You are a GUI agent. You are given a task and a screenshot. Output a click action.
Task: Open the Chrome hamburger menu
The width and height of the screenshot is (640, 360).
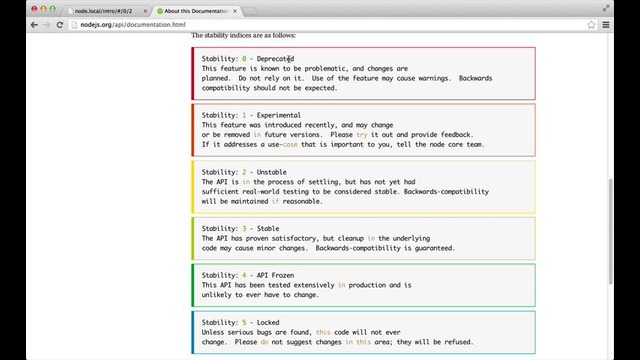click(606, 25)
